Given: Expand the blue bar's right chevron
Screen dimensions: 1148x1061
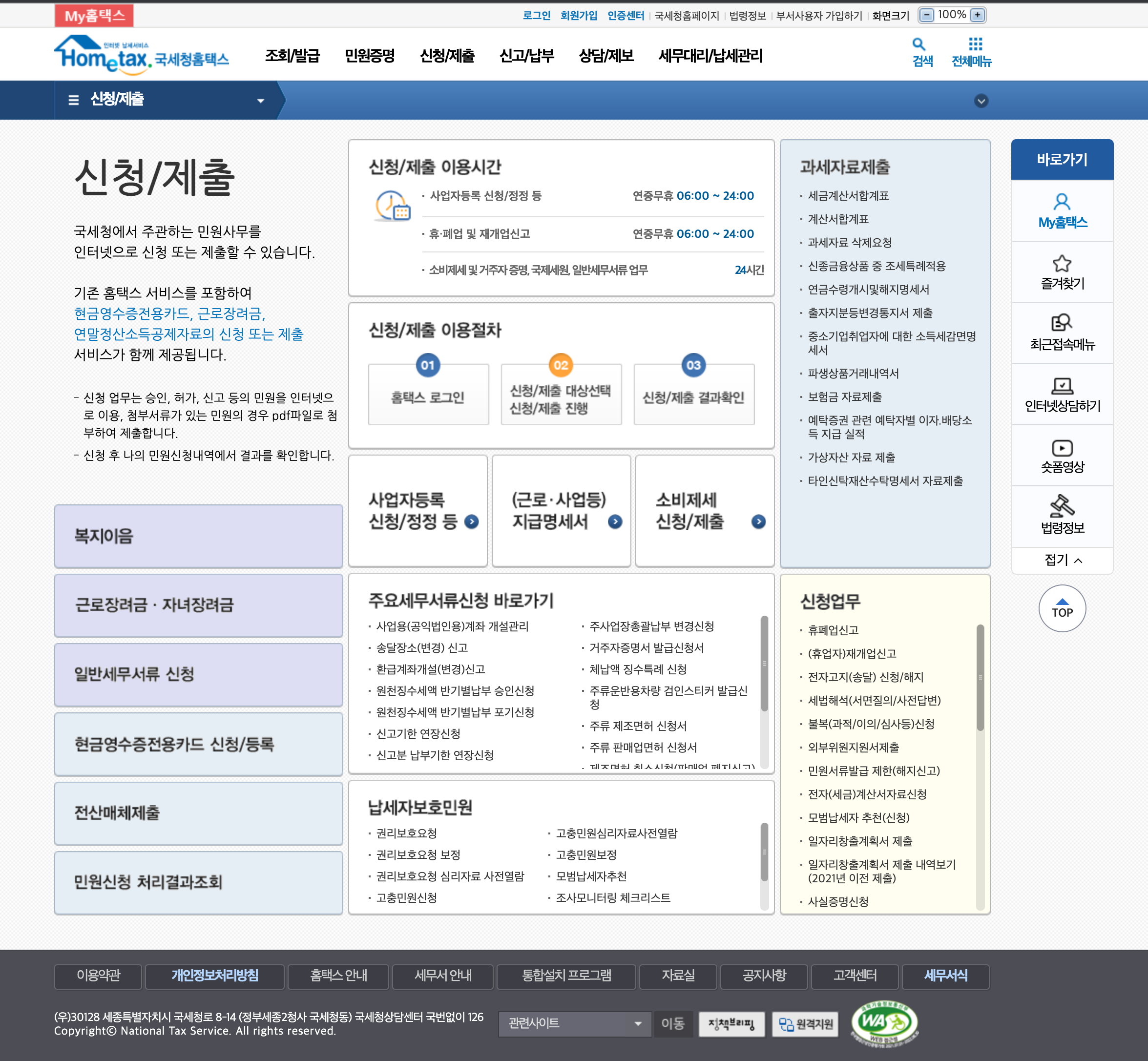Looking at the screenshot, I should 981,101.
